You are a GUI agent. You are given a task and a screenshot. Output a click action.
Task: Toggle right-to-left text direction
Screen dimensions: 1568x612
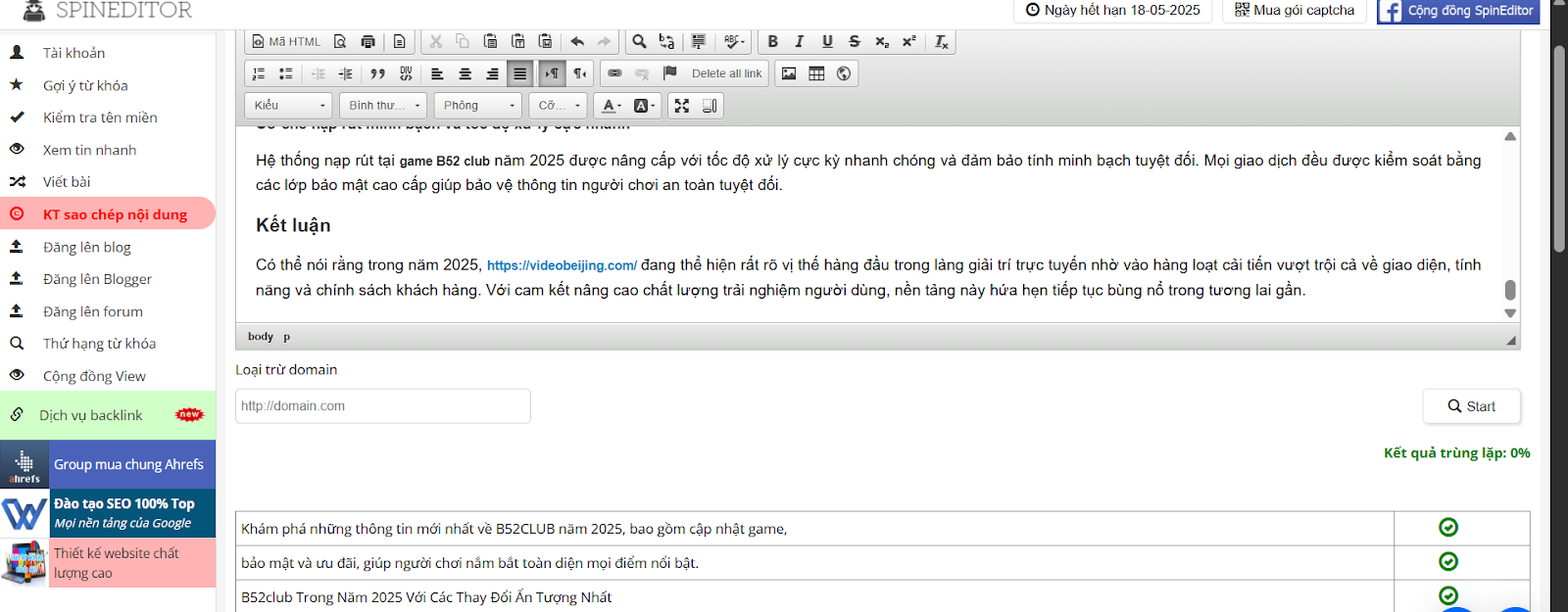[x=579, y=73]
